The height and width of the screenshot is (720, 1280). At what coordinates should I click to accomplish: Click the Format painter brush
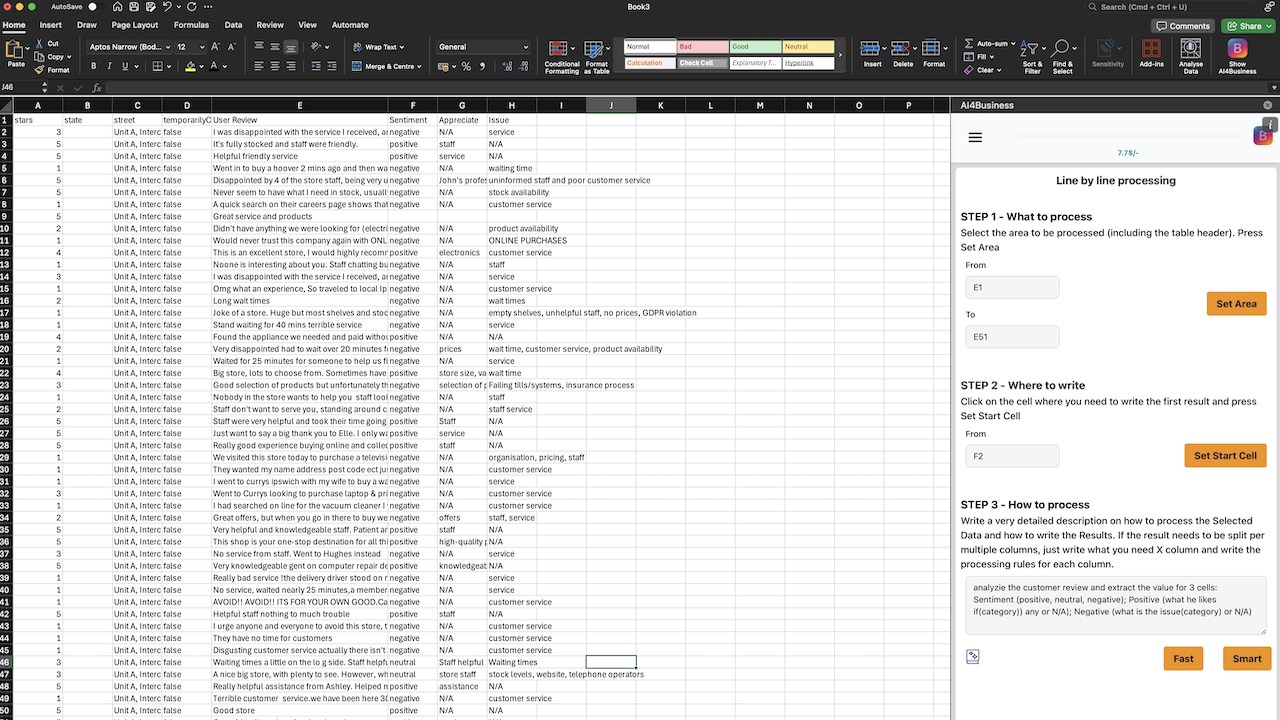(x=40, y=70)
